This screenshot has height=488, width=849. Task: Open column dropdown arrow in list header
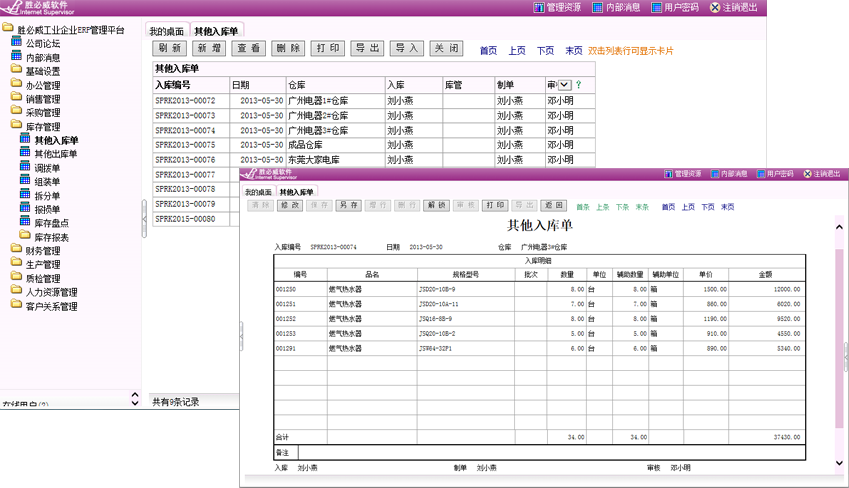point(564,85)
